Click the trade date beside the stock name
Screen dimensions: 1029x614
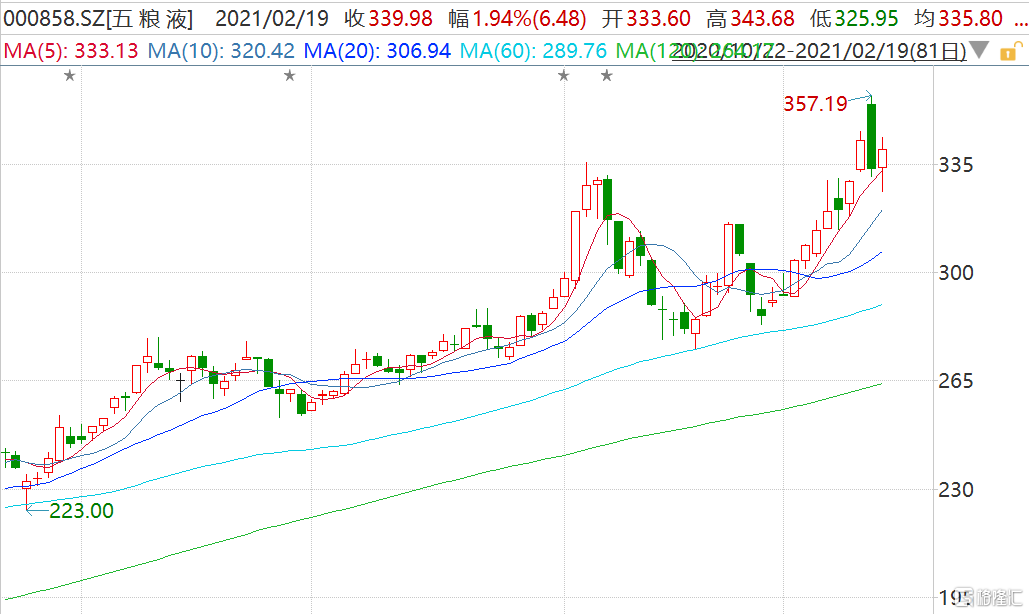tap(272, 18)
